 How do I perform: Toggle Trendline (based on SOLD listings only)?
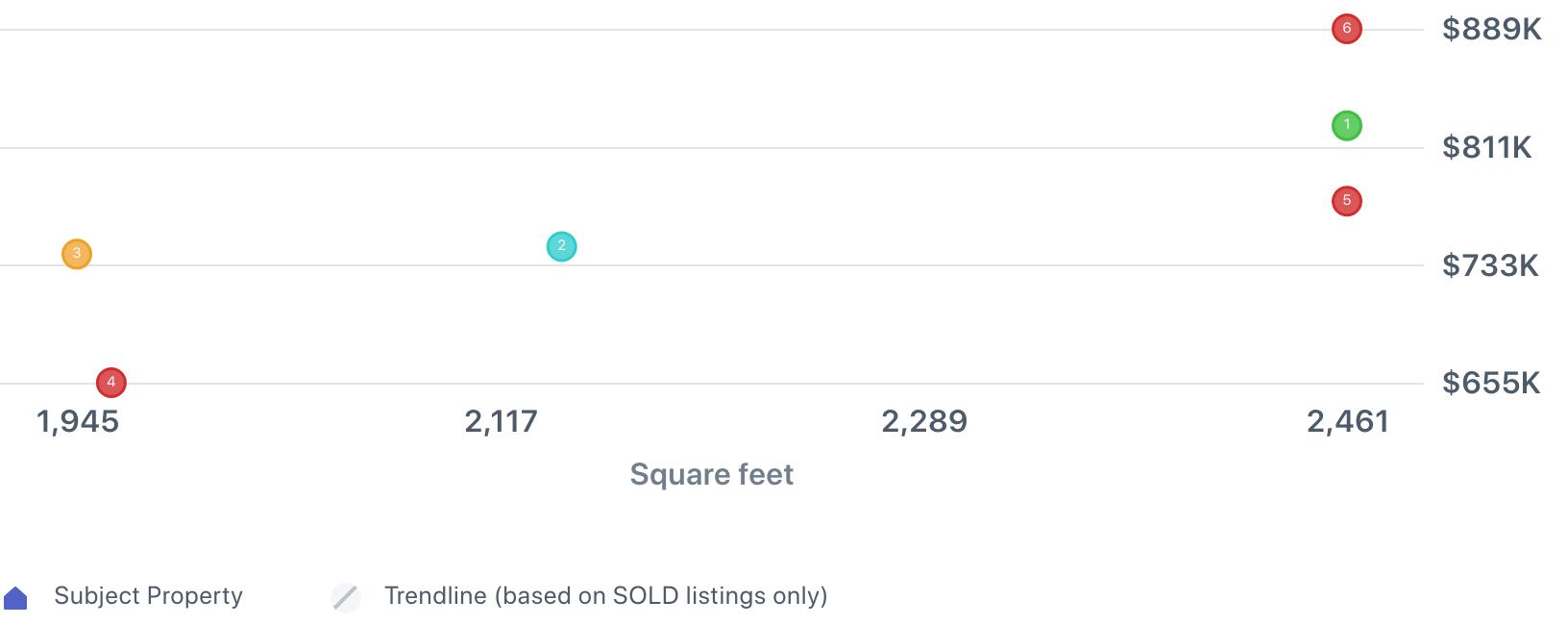tap(606, 596)
